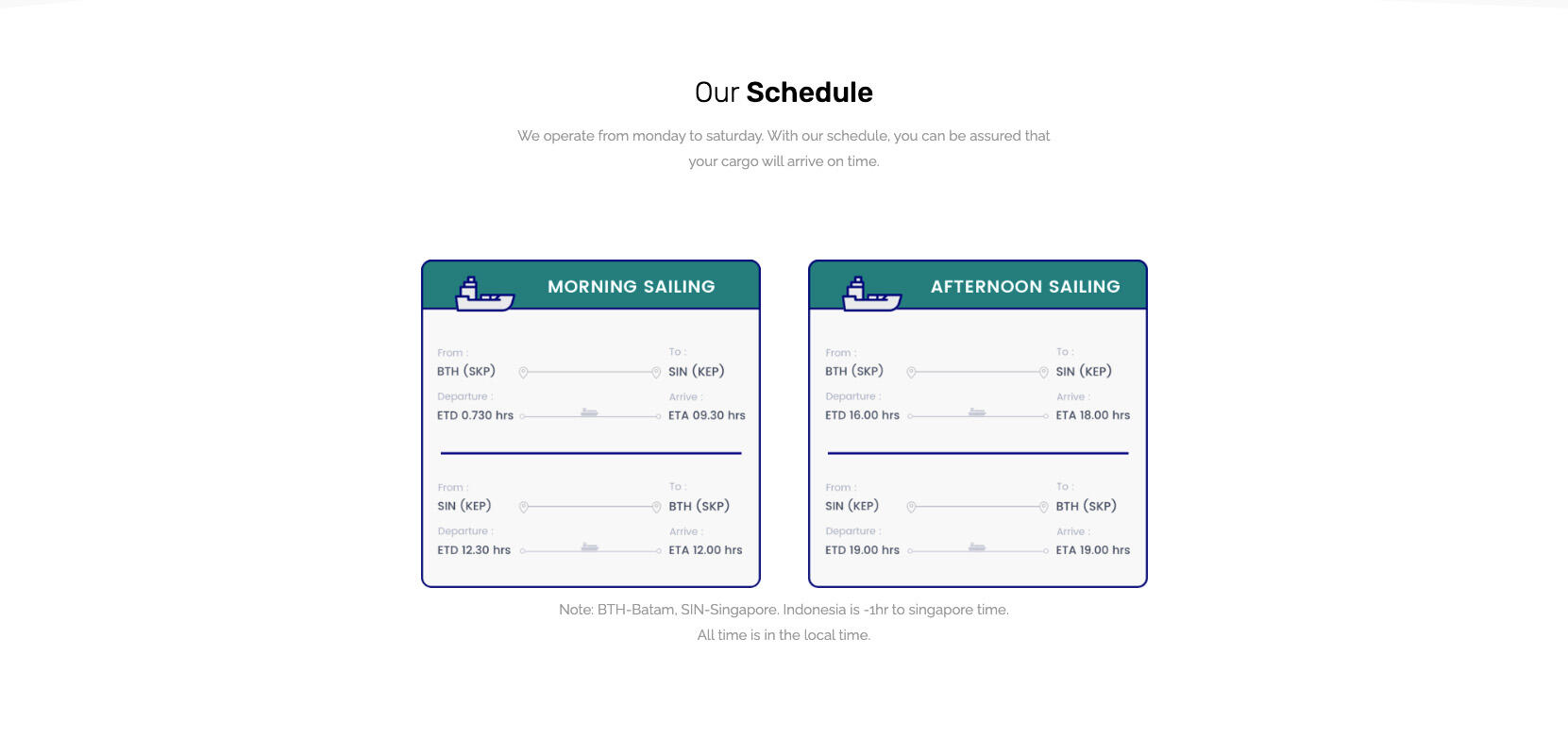Image resolution: width=1568 pixels, height=739 pixels.
Task: Click the Our Schedule heading
Action: coord(784,92)
